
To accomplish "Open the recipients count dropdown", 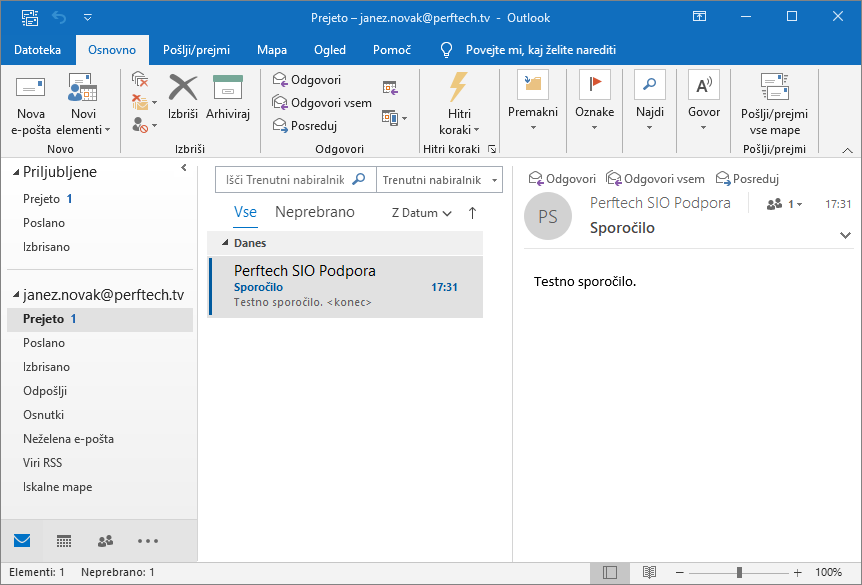I will point(784,205).
